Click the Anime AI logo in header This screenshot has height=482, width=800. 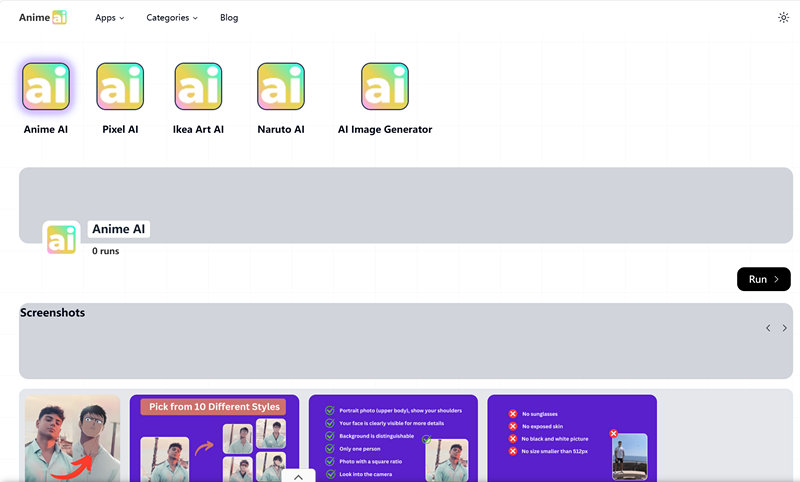tap(43, 17)
